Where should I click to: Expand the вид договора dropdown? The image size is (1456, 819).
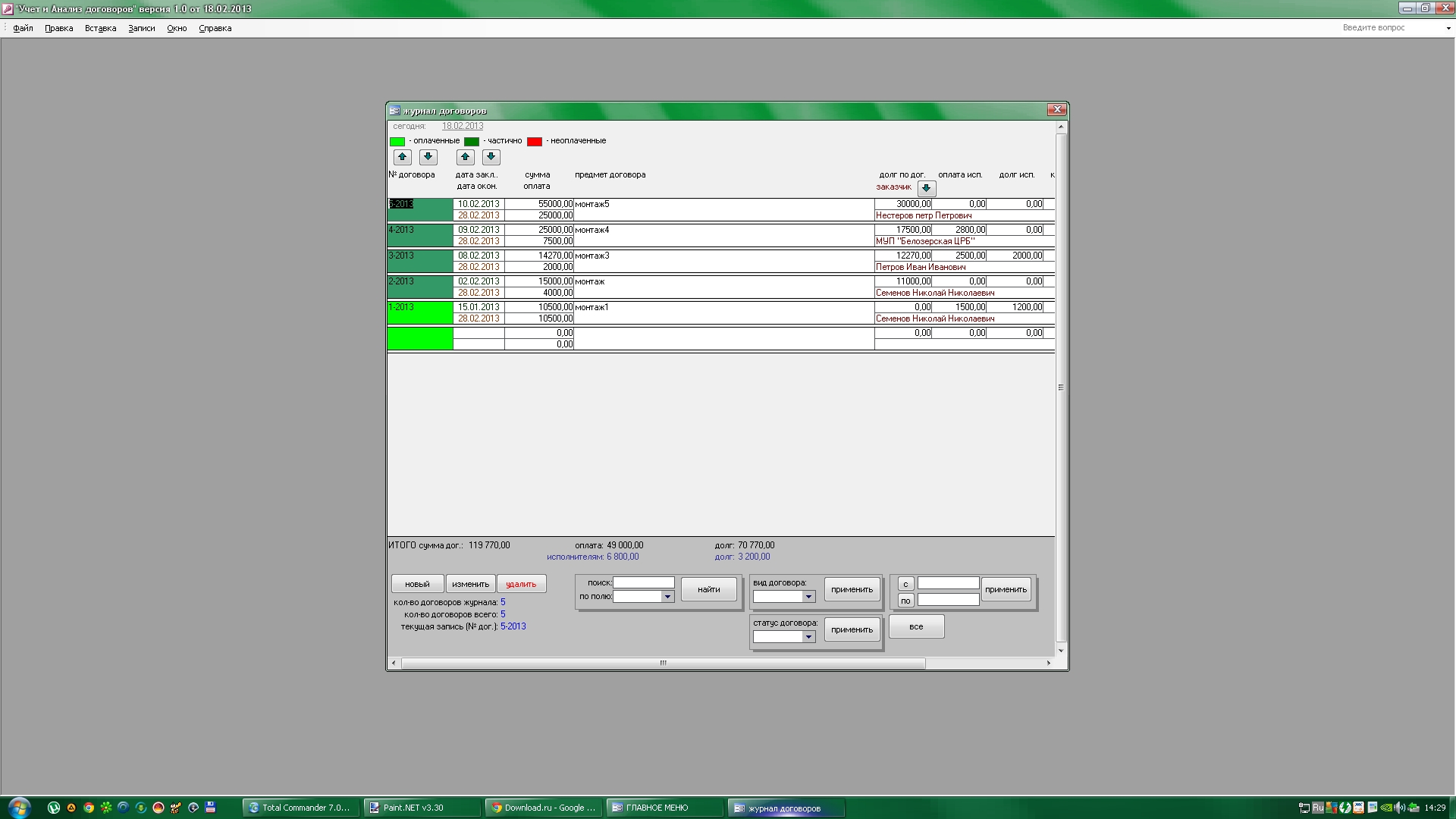click(x=808, y=597)
